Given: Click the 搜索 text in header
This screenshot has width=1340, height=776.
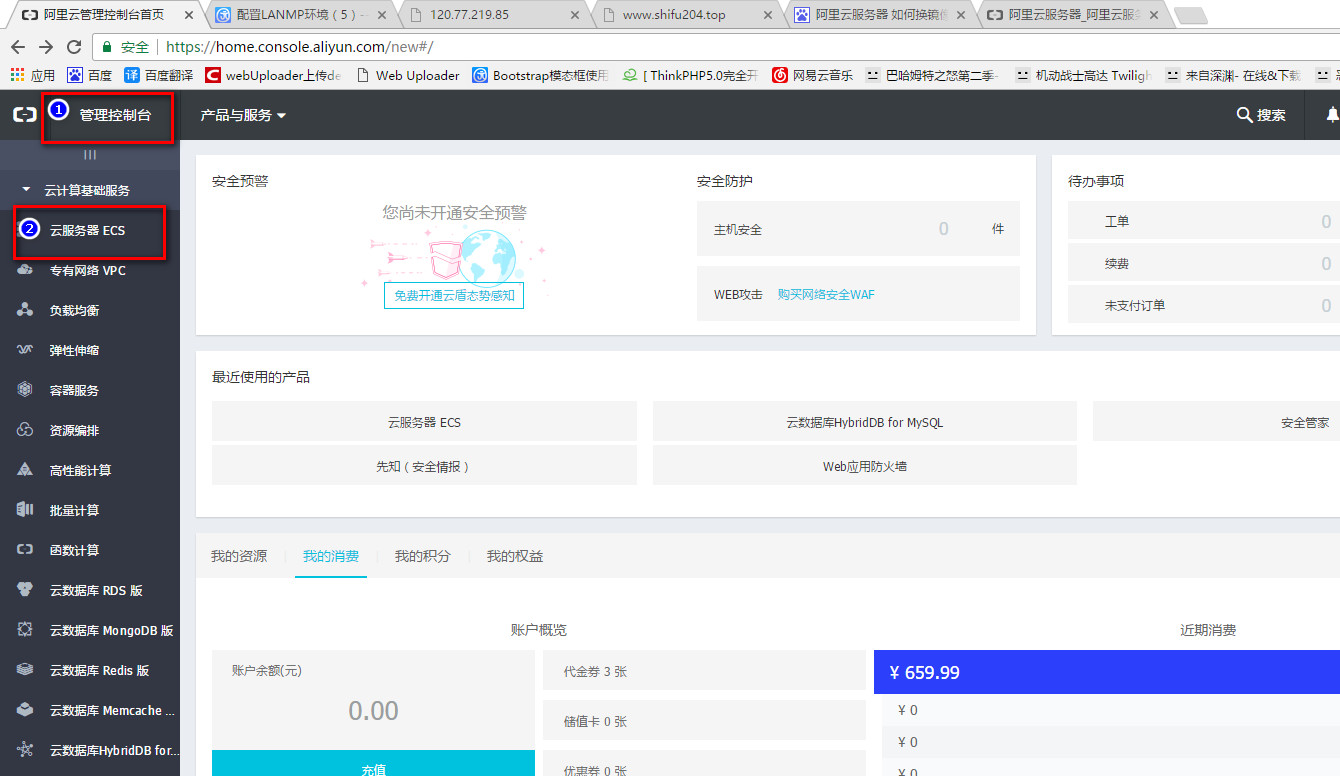Looking at the screenshot, I should coord(1272,115).
